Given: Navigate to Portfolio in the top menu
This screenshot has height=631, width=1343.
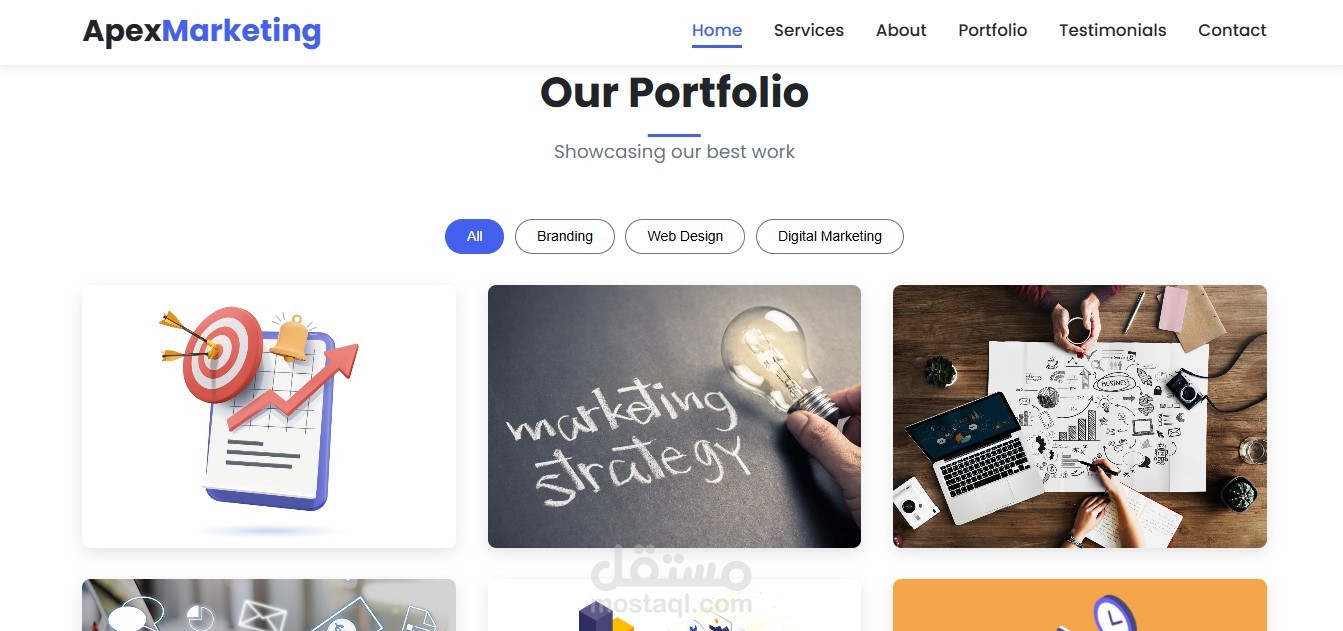Looking at the screenshot, I should tap(993, 30).
